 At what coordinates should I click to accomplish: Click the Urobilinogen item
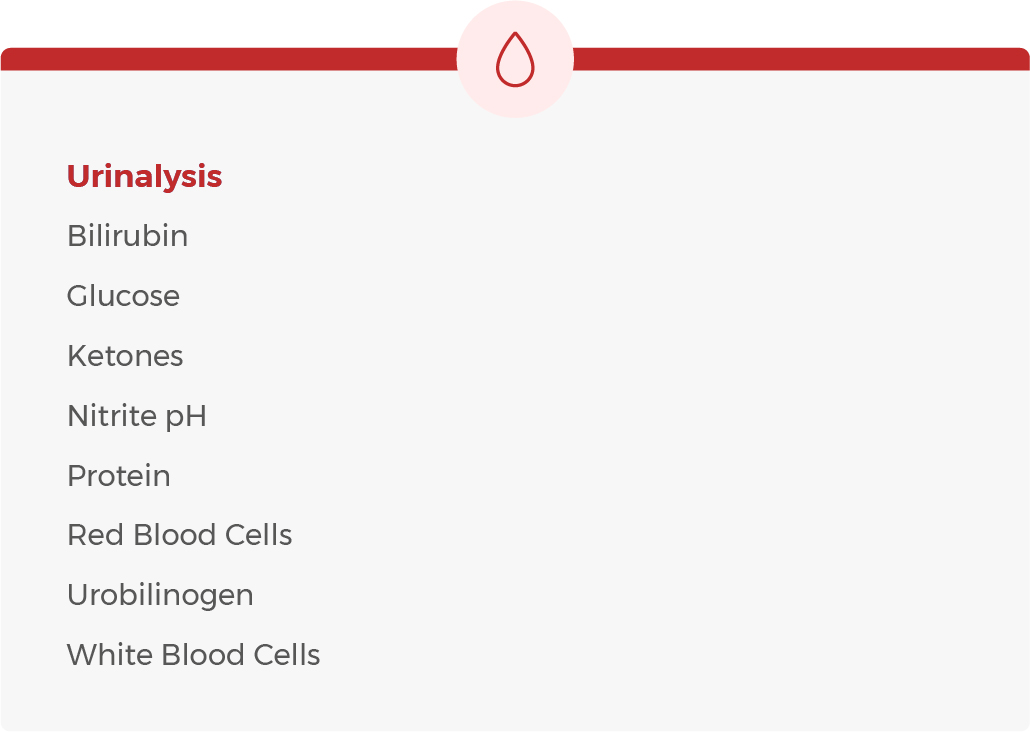pyautogui.click(x=160, y=596)
